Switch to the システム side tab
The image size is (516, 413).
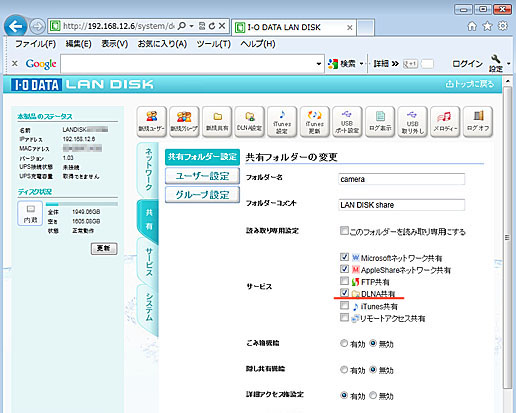tap(148, 307)
